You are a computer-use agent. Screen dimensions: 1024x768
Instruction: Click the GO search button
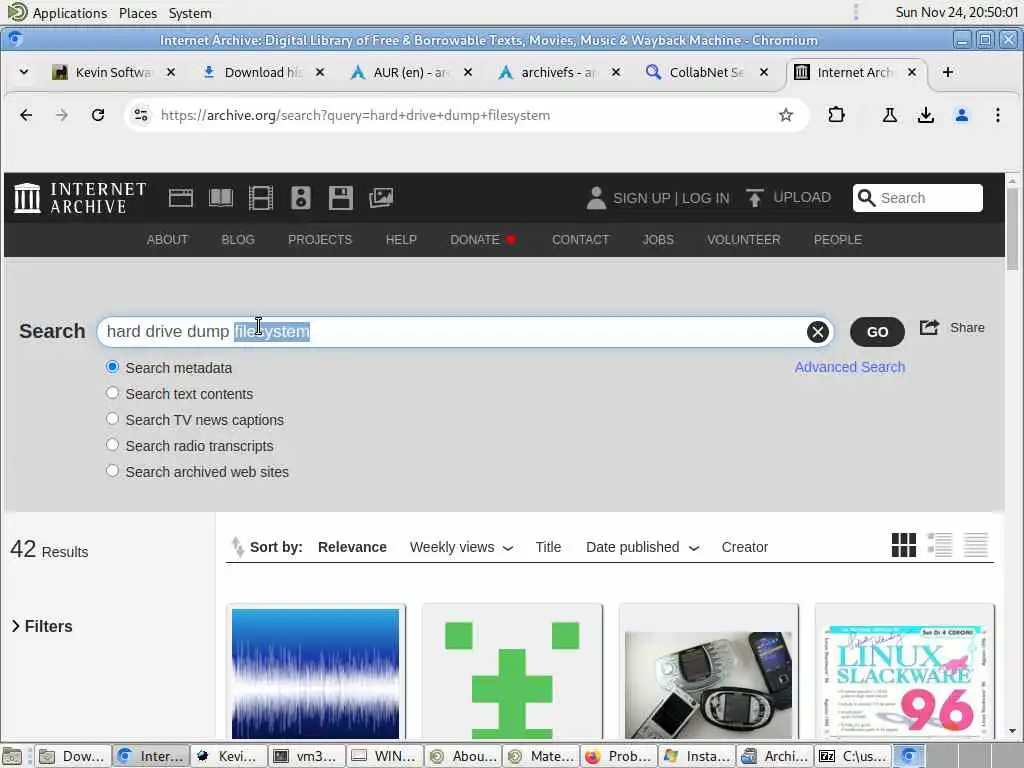pos(877,332)
